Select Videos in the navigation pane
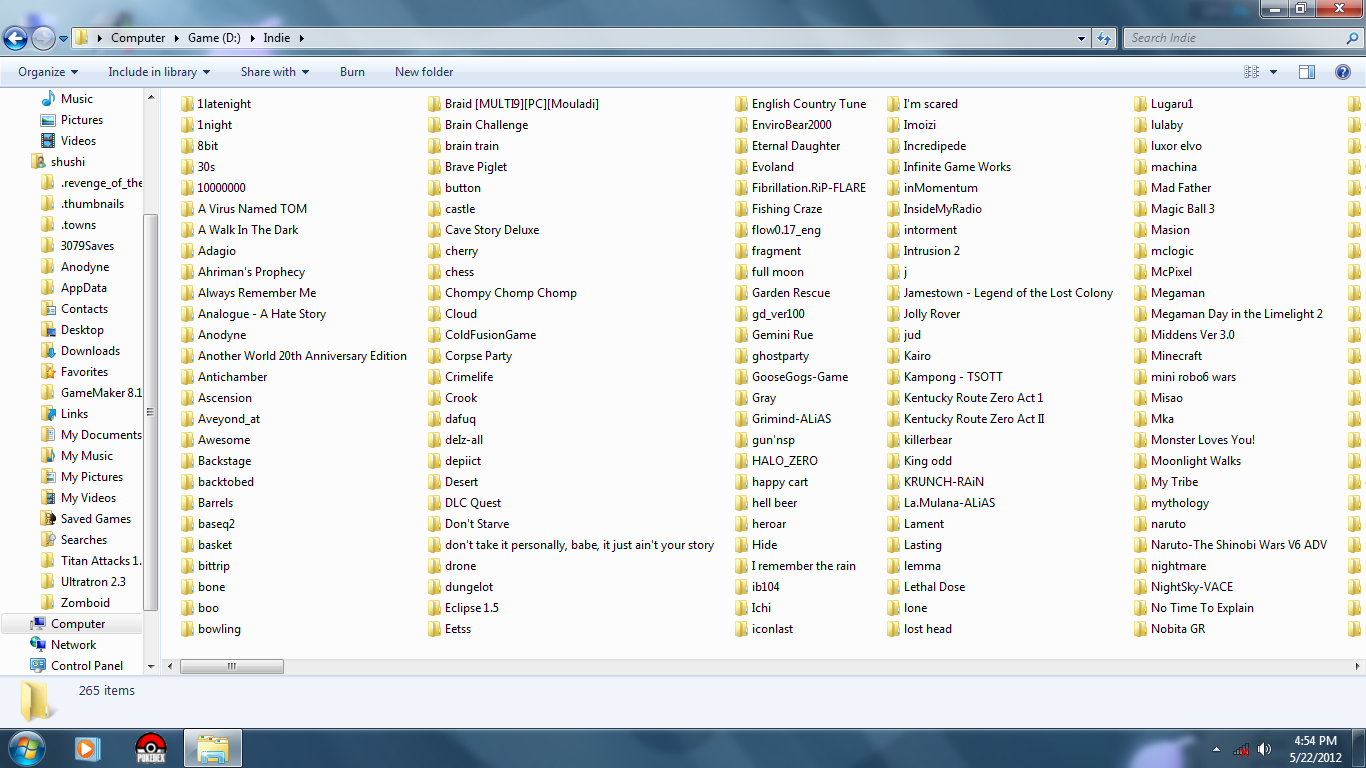Image resolution: width=1366 pixels, height=768 pixels. click(x=78, y=141)
